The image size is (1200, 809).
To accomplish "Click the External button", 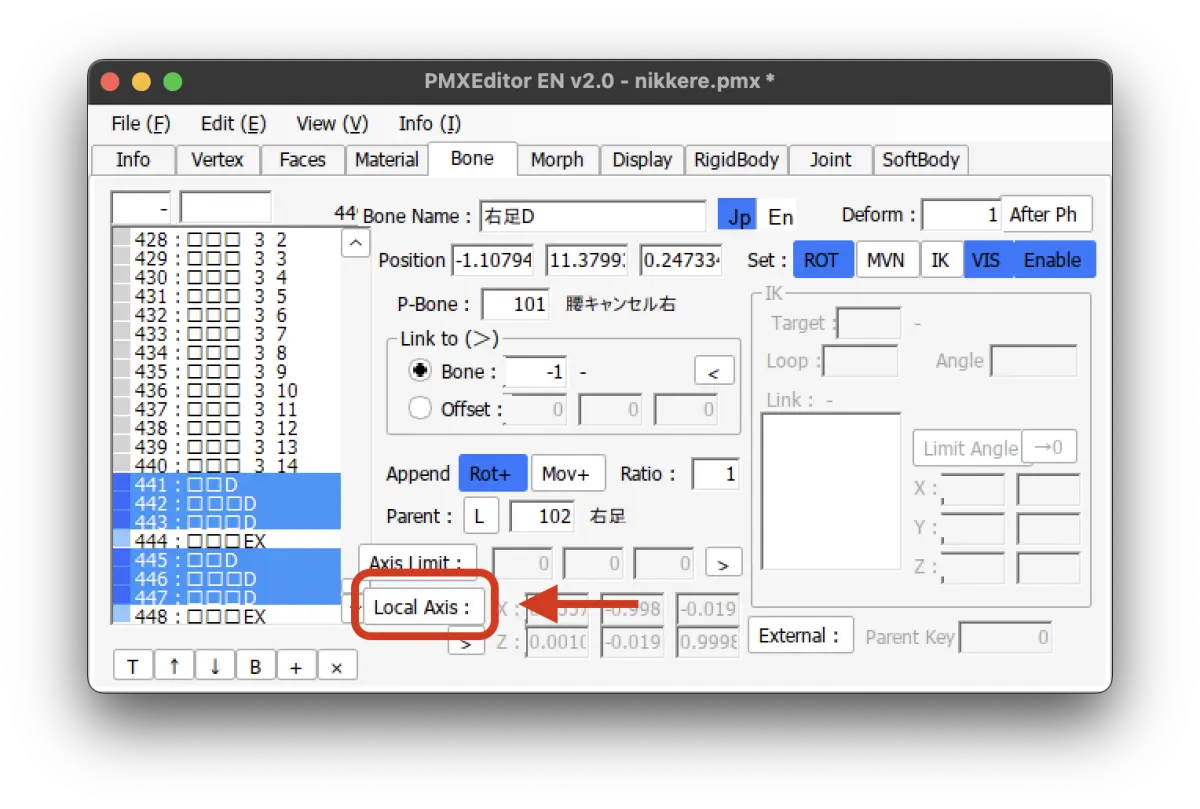I will pos(800,636).
